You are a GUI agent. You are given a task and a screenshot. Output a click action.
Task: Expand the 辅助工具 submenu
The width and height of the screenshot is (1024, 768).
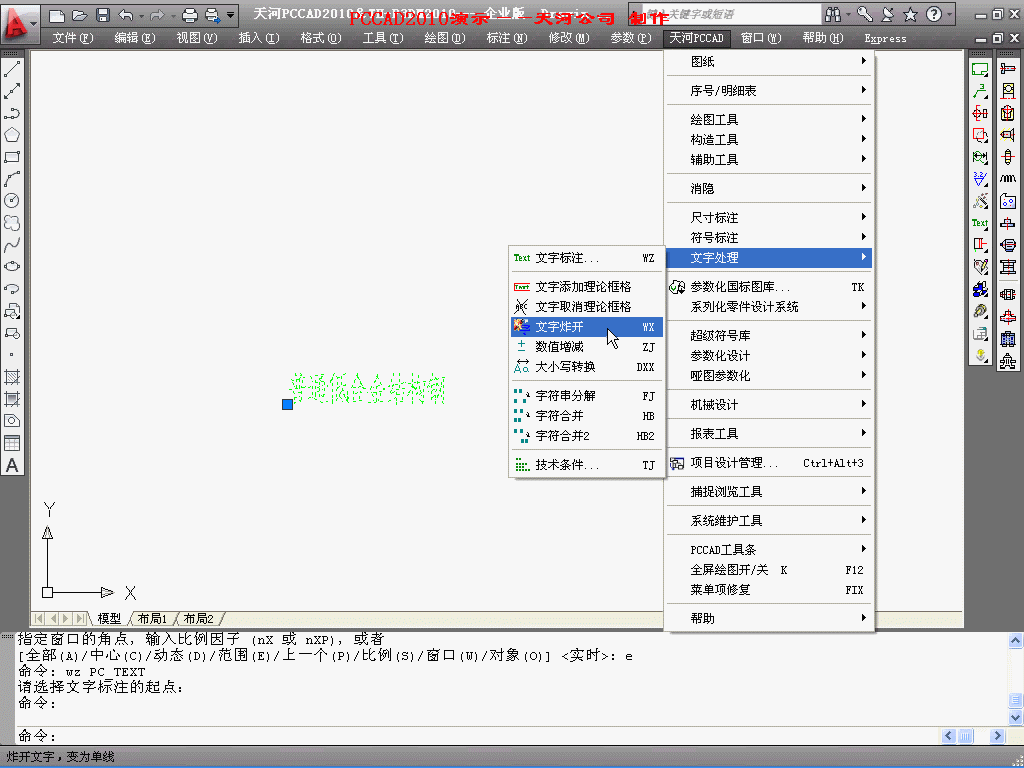769,159
